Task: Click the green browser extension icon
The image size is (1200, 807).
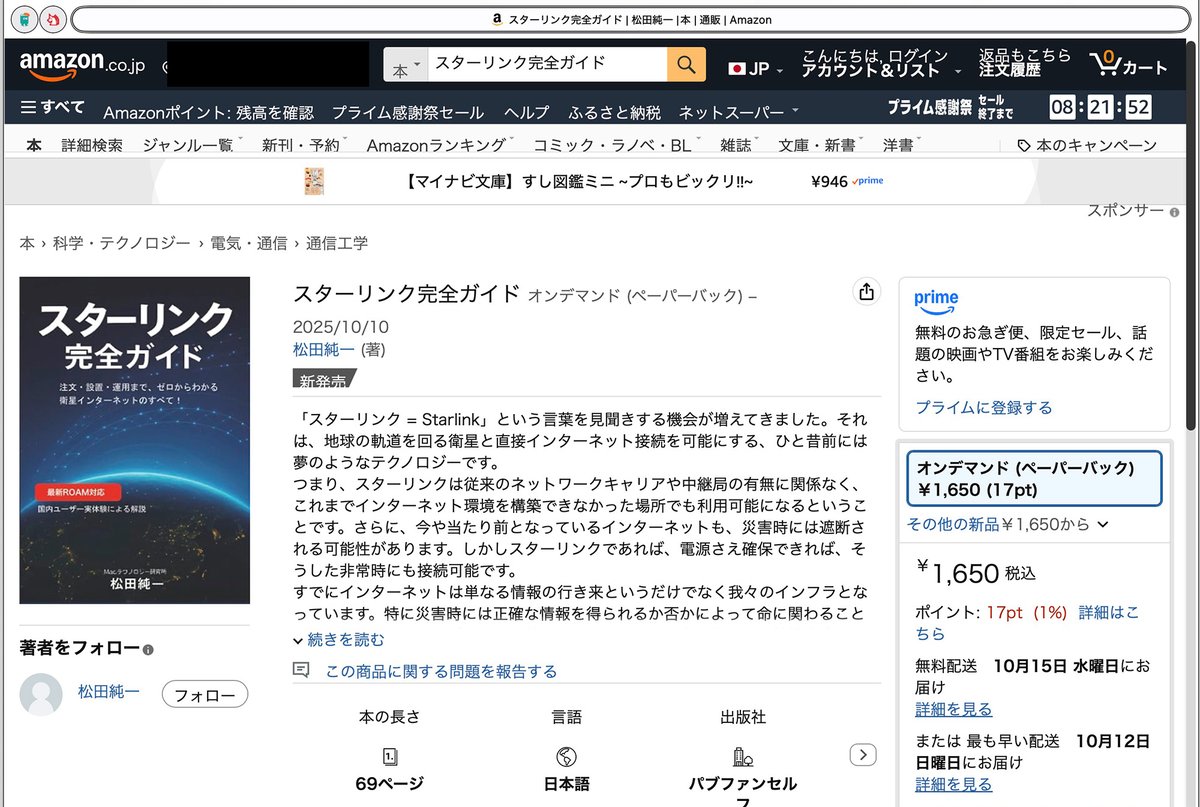Action: coord(25,19)
